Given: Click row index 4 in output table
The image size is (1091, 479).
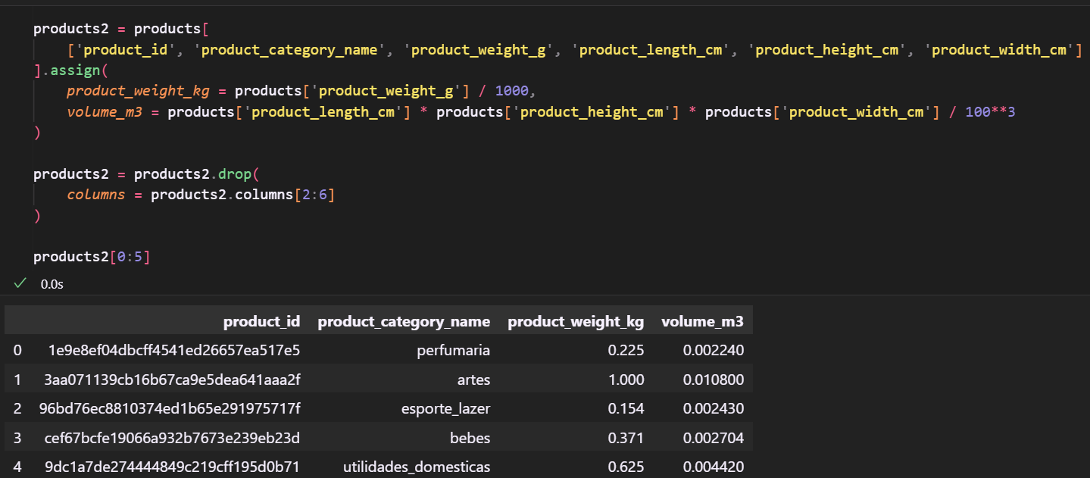Looking at the screenshot, I should (17, 466).
